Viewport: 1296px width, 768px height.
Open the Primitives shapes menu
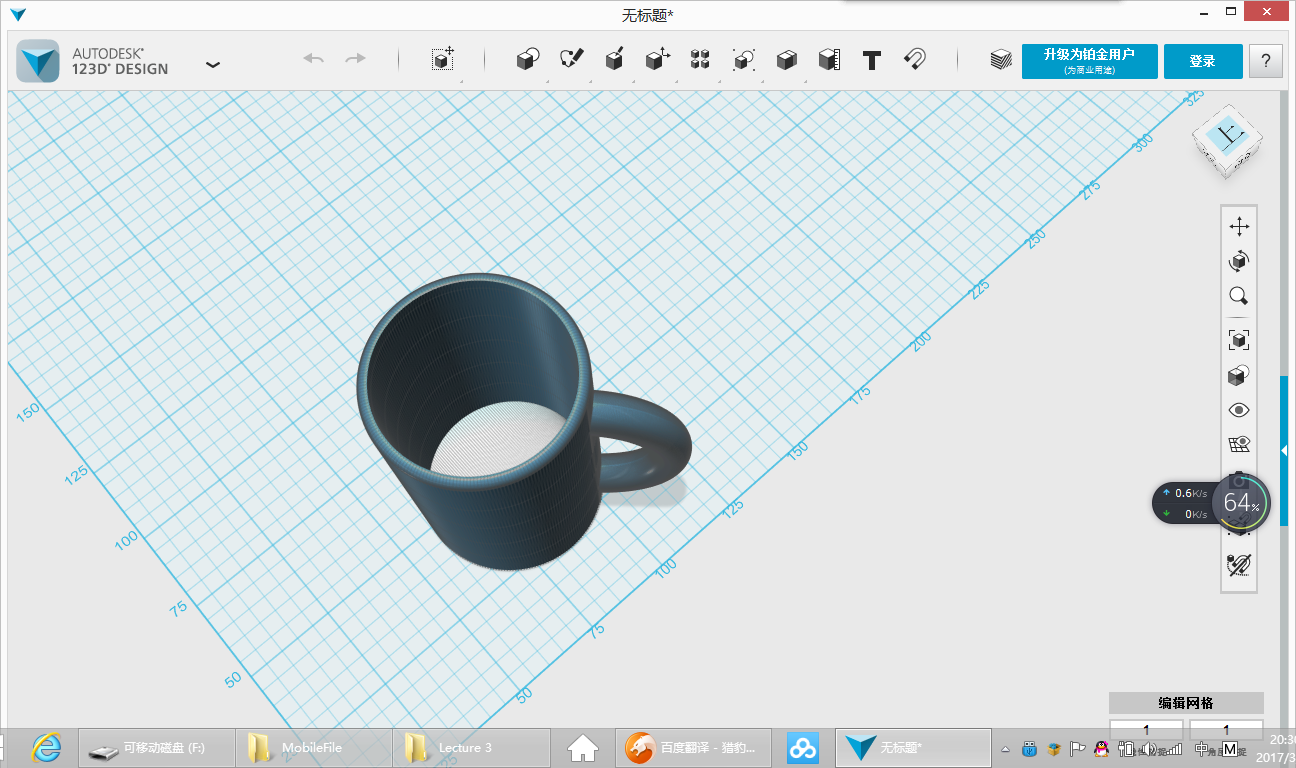528,60
